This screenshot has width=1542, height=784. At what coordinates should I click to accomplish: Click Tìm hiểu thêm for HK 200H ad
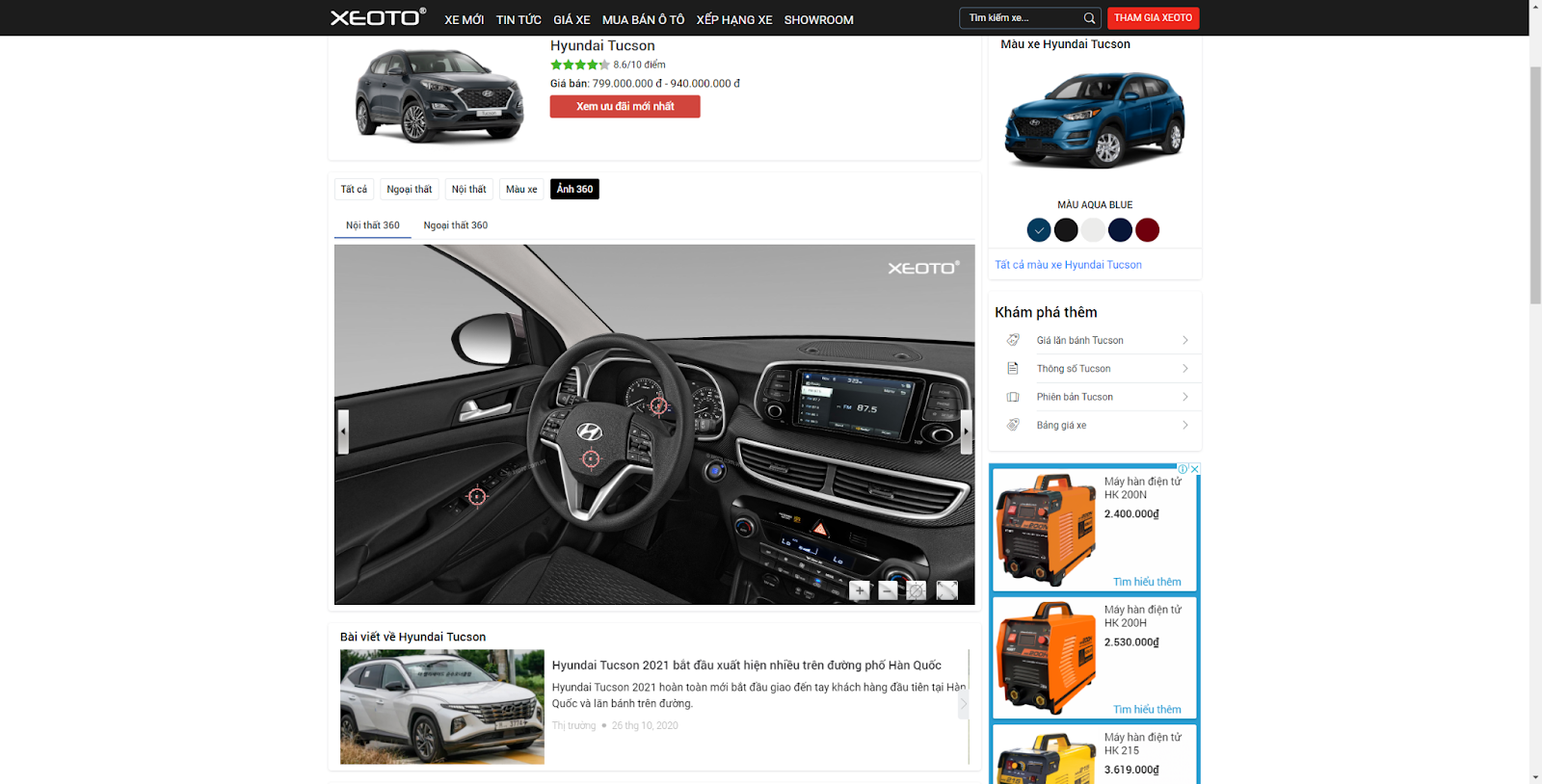pos(1147,710)
